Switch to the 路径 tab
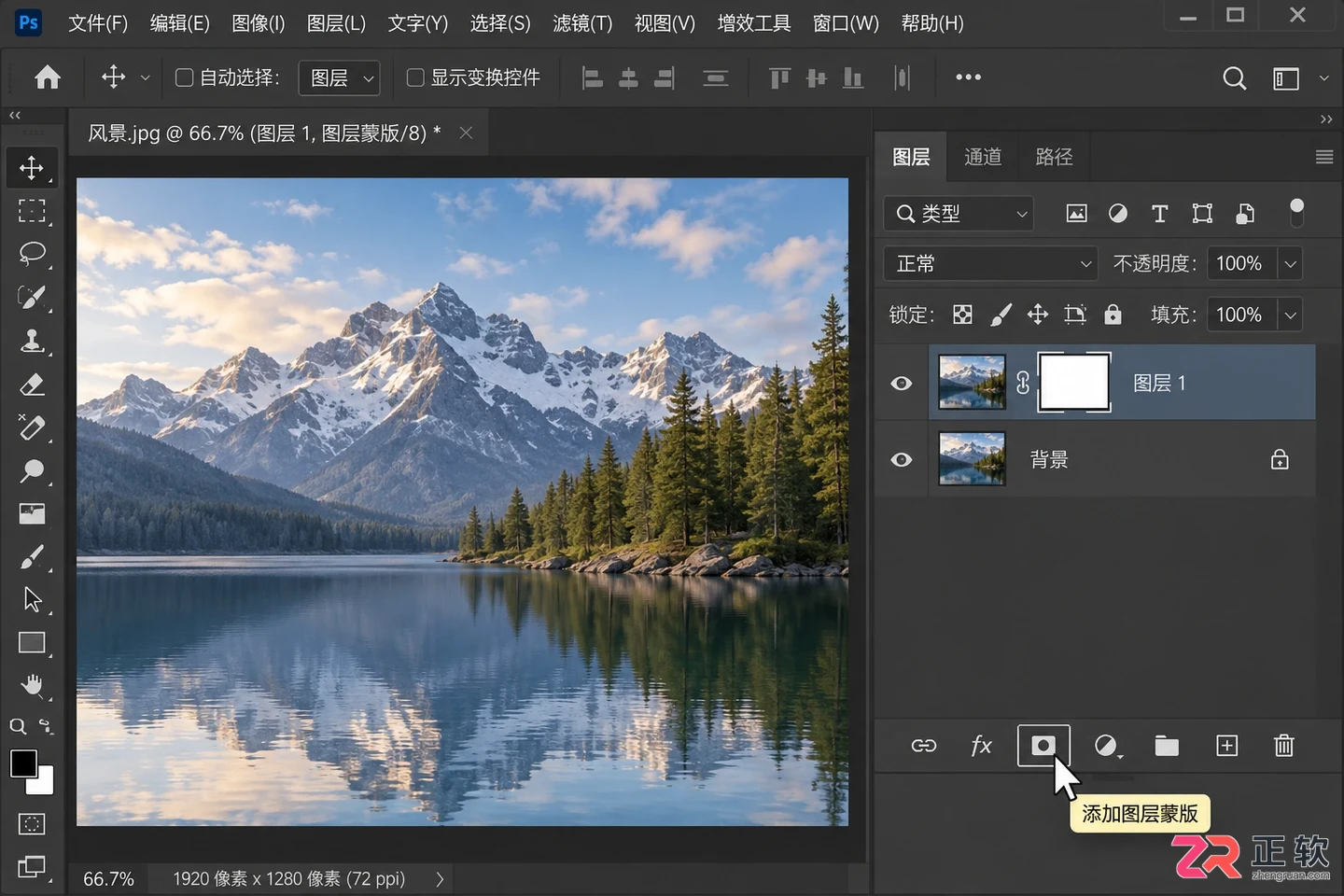1344x896 pixels. 1054,157
